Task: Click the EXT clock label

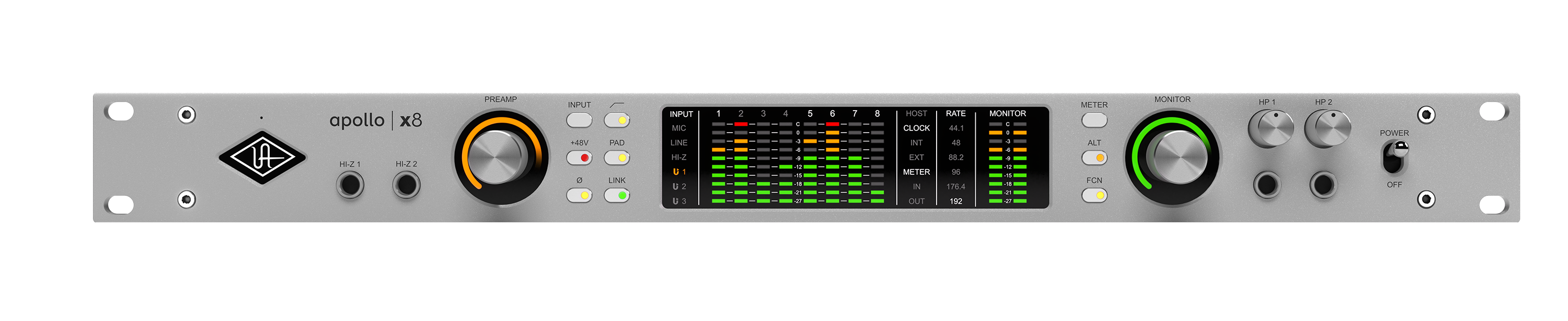Action: click(x=916, y=158)
